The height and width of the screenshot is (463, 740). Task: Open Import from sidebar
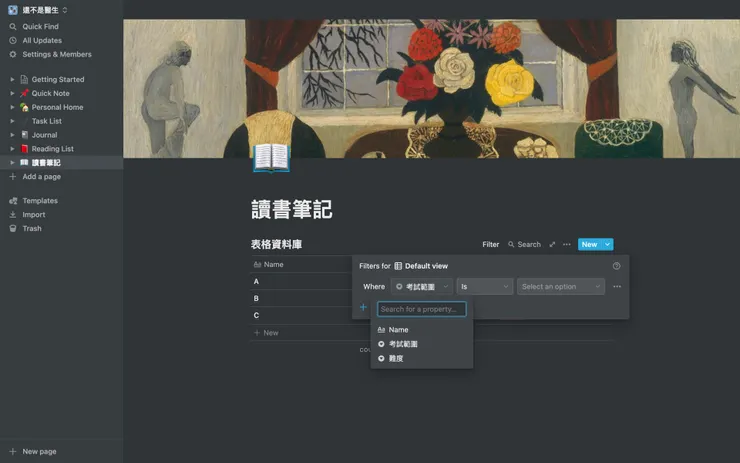(x=34, y=214)
